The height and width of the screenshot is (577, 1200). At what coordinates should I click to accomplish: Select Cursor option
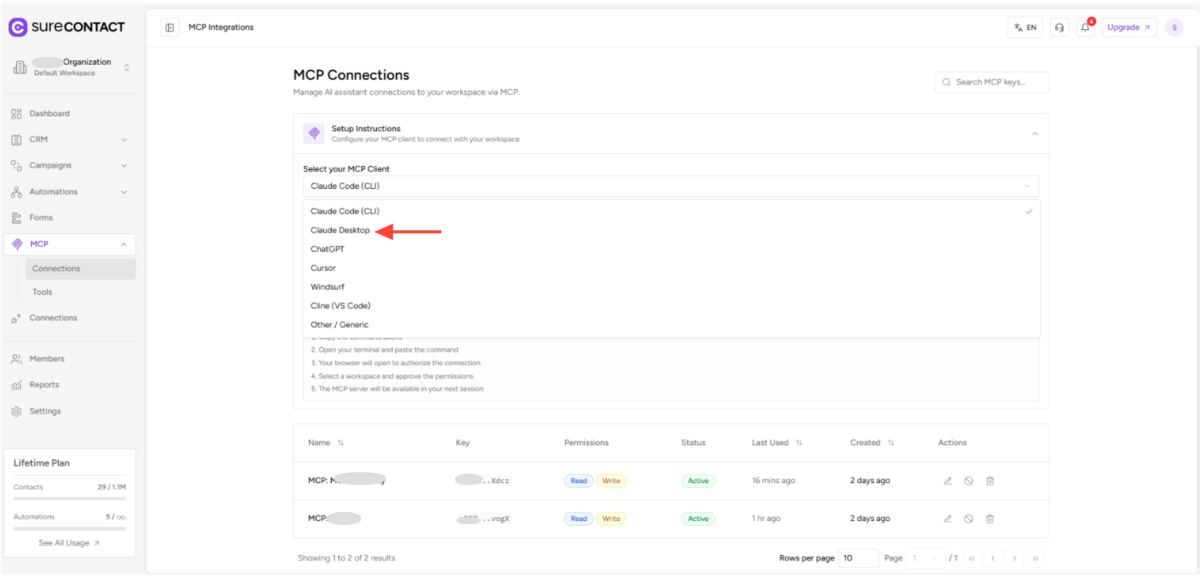click(x=671, y=268)
